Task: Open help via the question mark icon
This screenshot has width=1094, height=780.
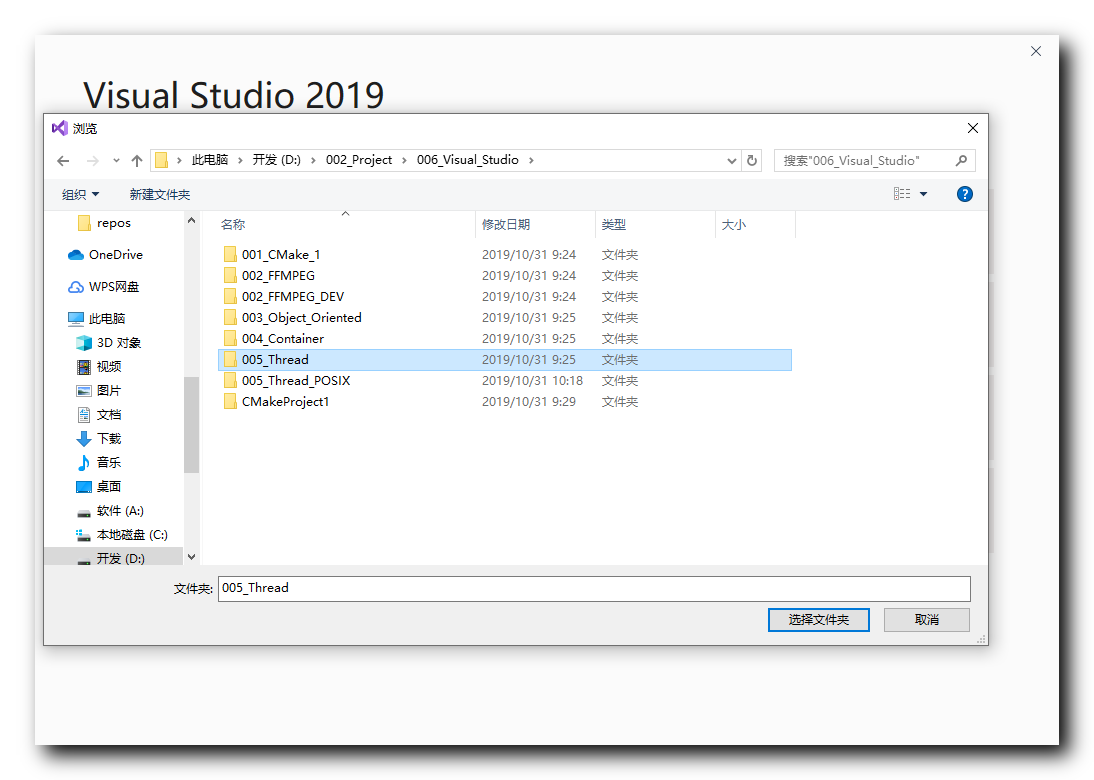Action: pos(965,194)
